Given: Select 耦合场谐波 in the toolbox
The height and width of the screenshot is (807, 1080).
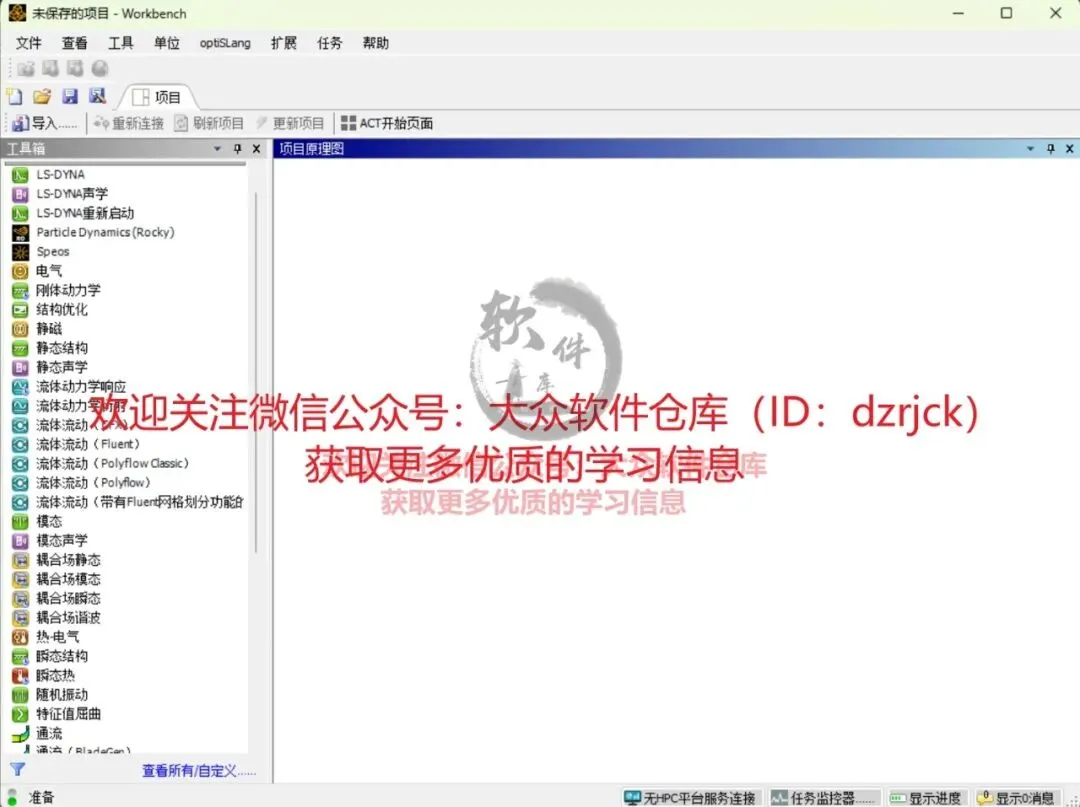Looking at the screenshot, I should click(68, 618).
